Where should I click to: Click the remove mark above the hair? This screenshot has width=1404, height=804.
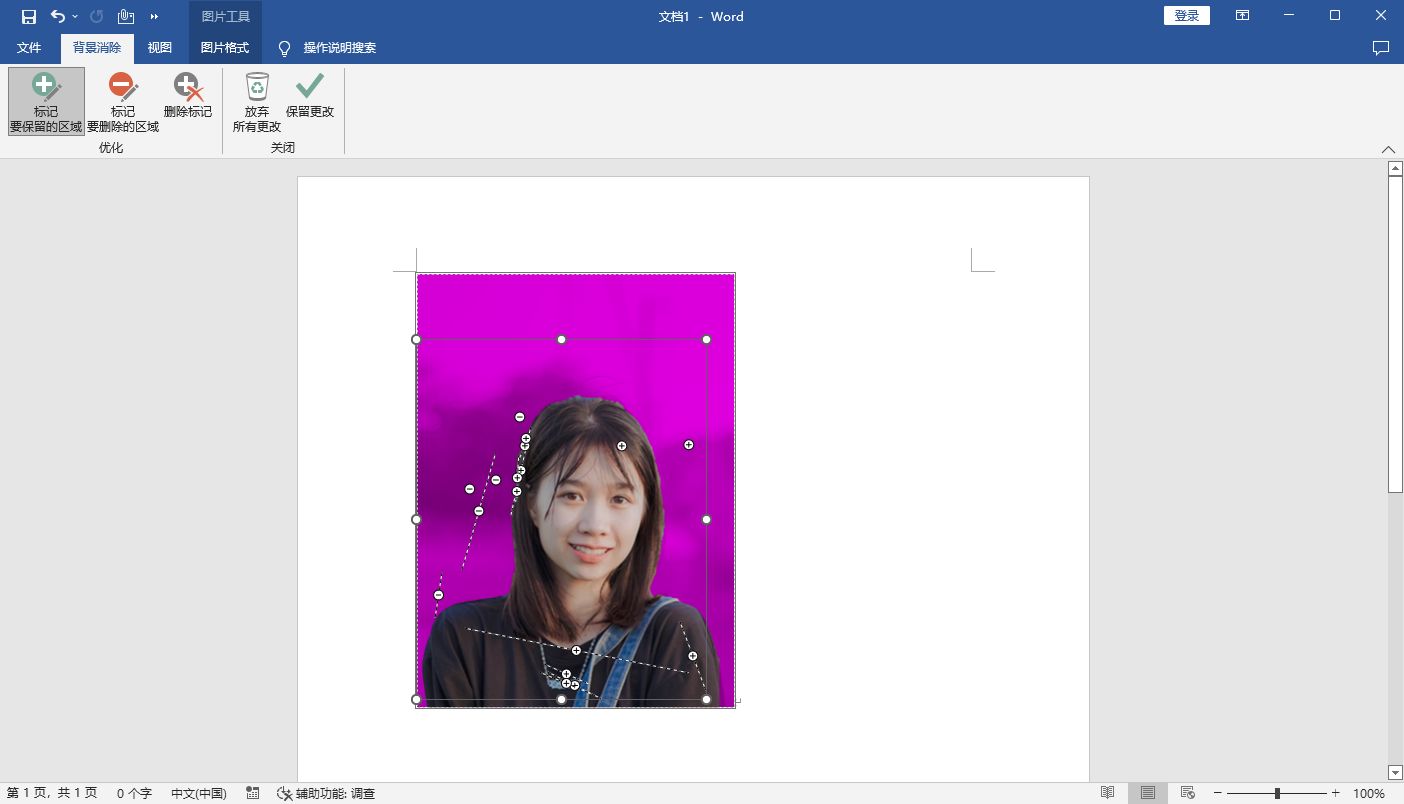[519, 417]
